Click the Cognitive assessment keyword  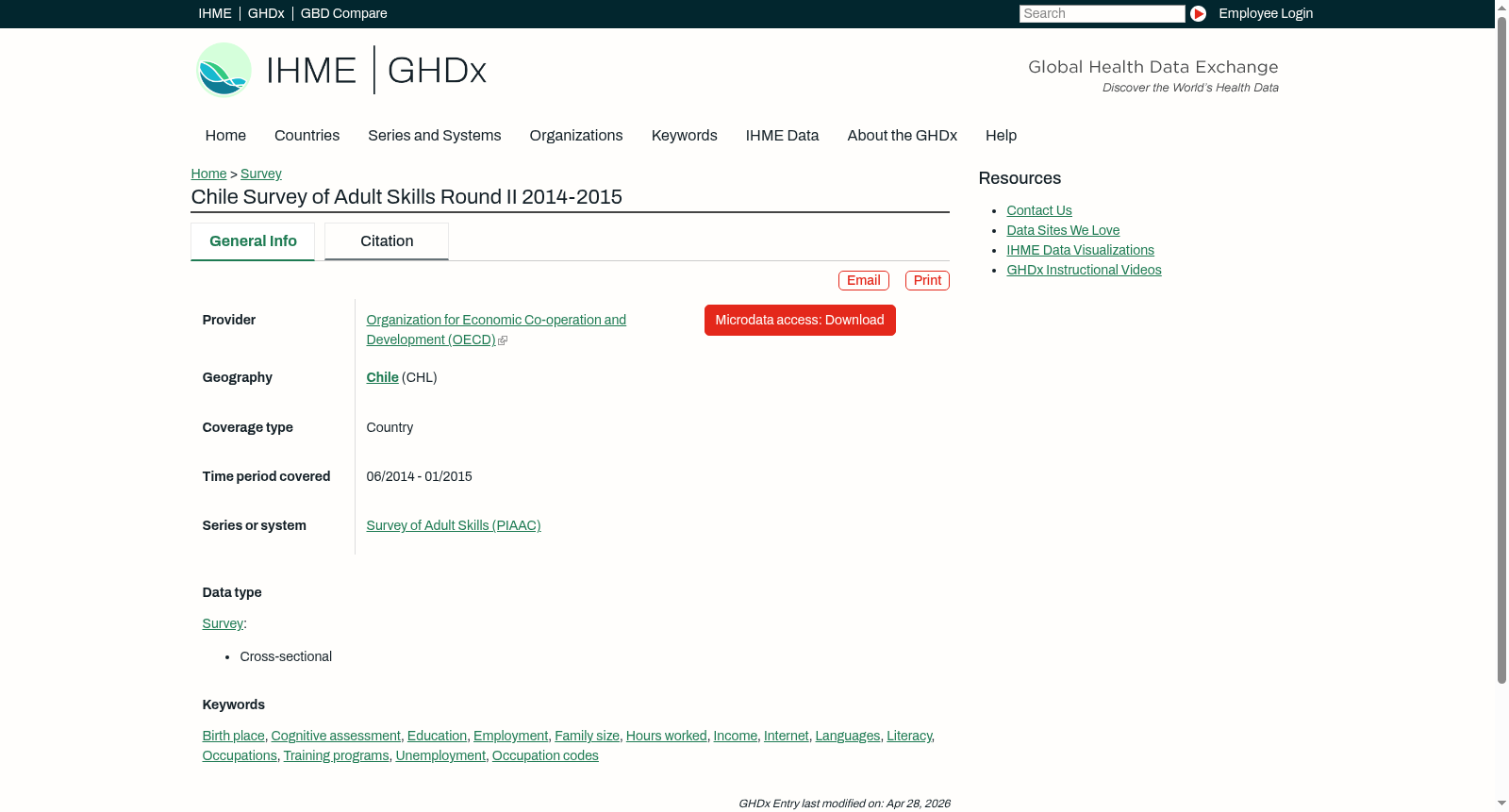tap(336, 736)
